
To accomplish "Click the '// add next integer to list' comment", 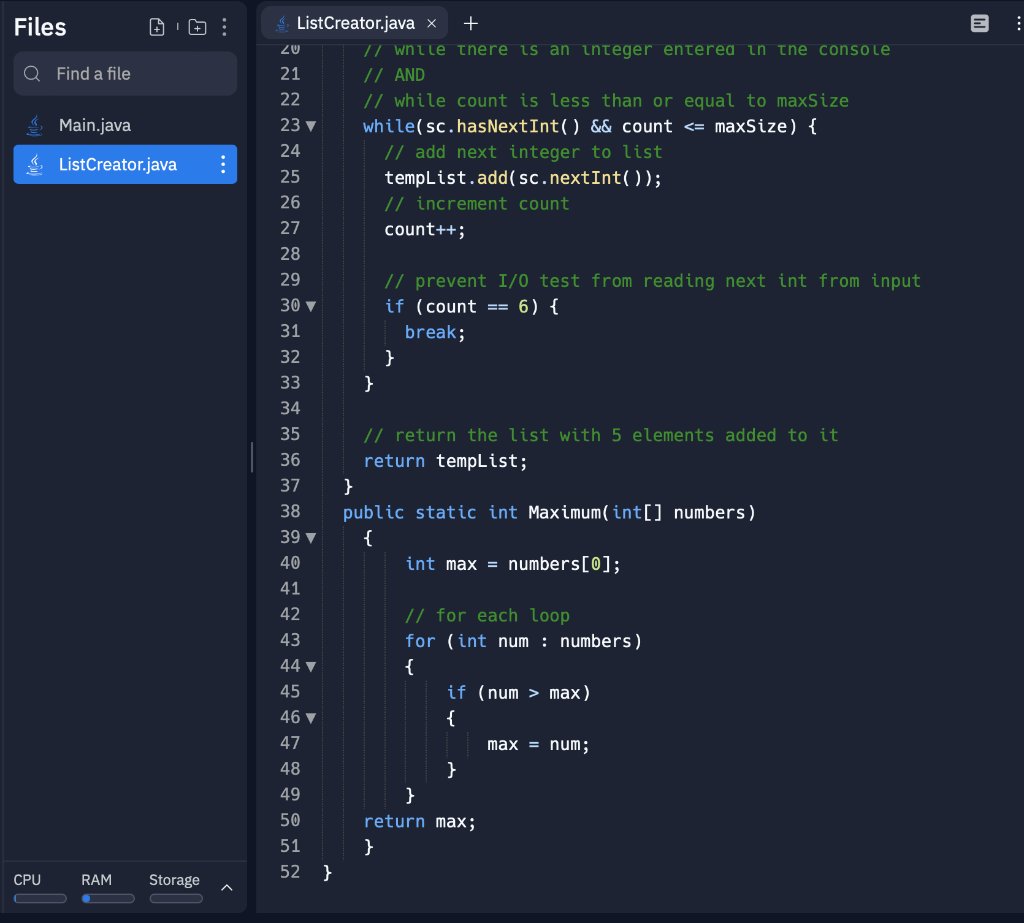I will coord(523,152).
